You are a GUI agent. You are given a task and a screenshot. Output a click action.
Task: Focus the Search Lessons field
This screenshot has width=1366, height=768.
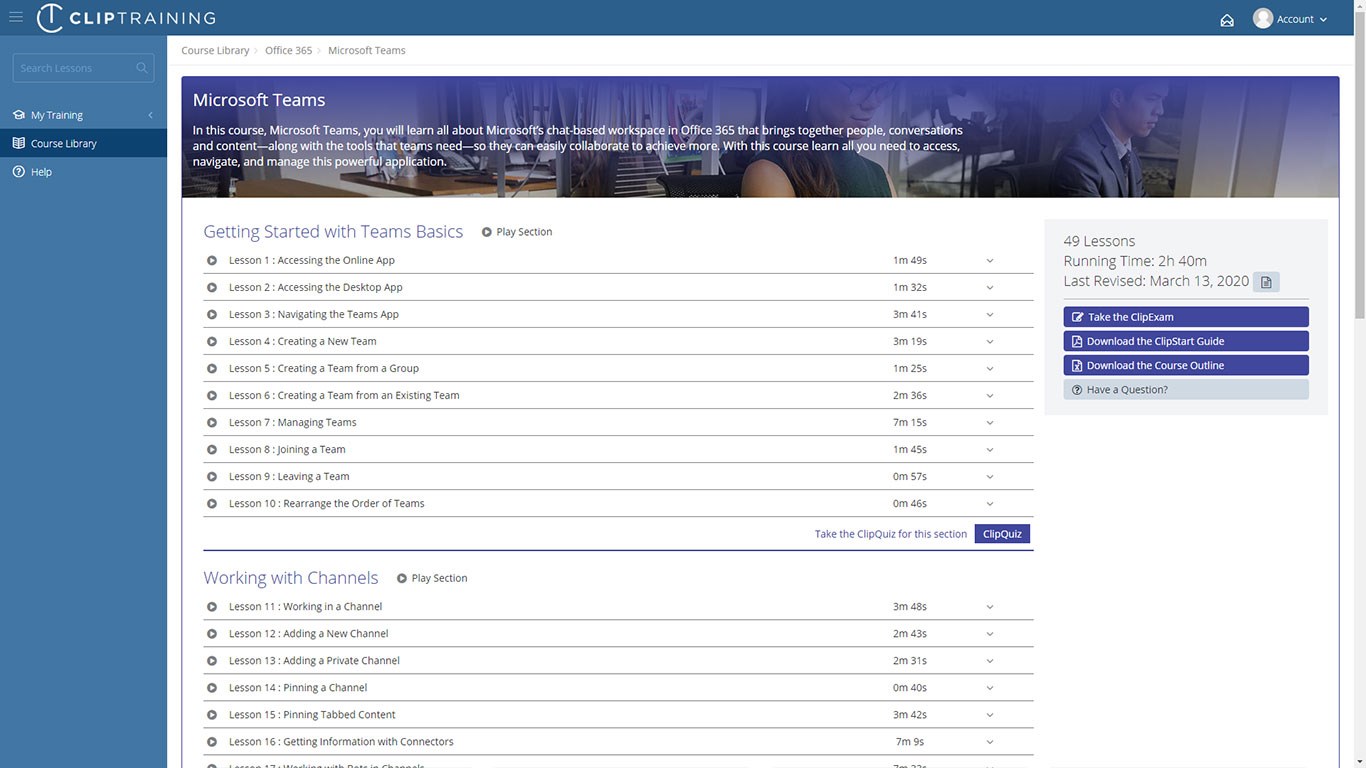coord(83,68)
